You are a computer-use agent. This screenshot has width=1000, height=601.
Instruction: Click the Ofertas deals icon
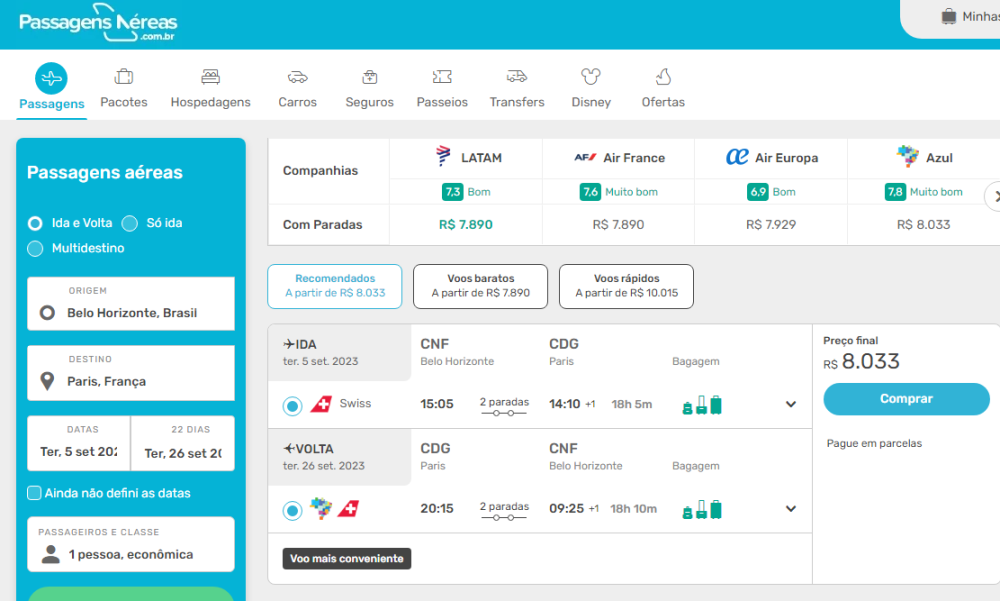663,77
